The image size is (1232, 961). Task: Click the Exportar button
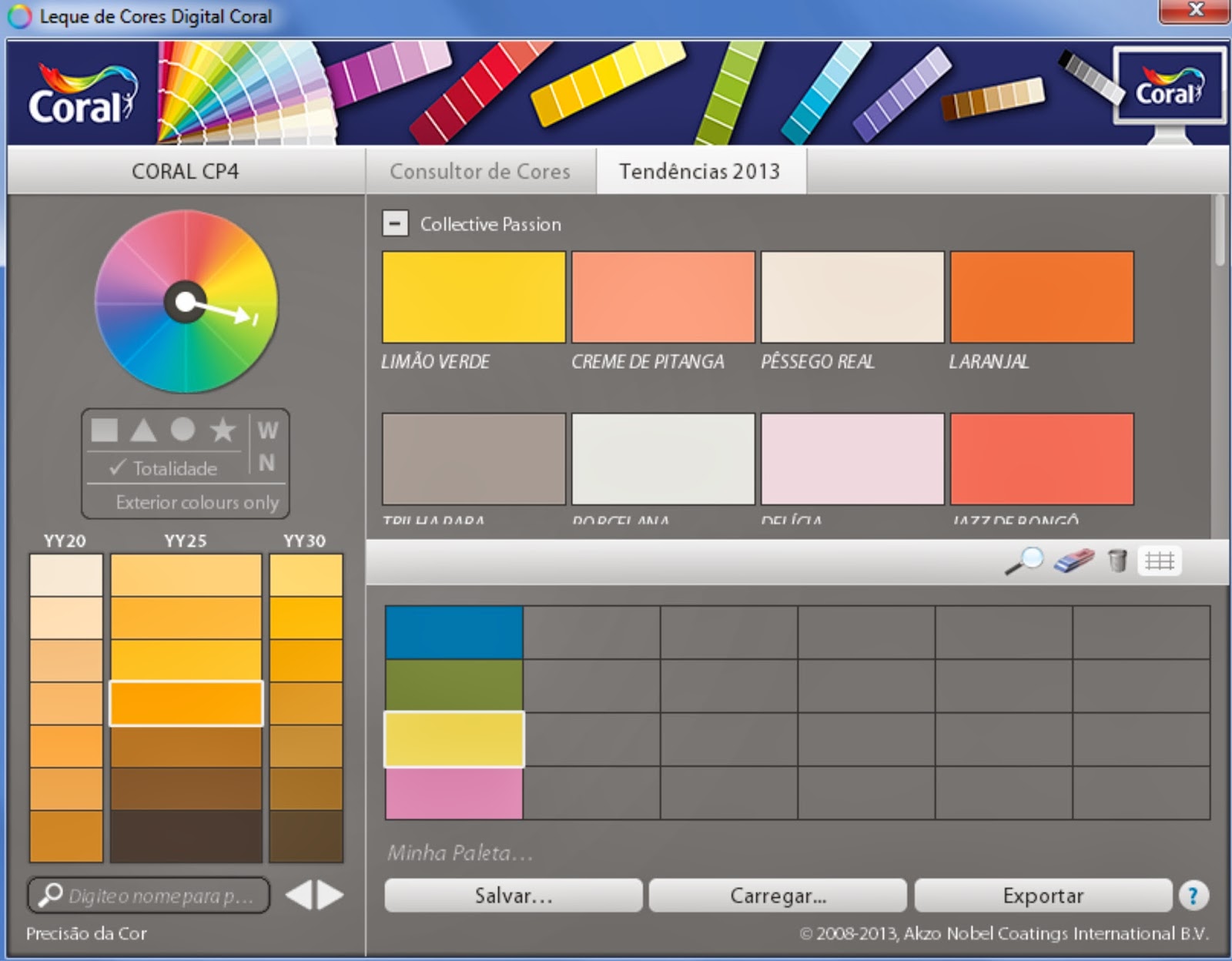point(1043,896)
